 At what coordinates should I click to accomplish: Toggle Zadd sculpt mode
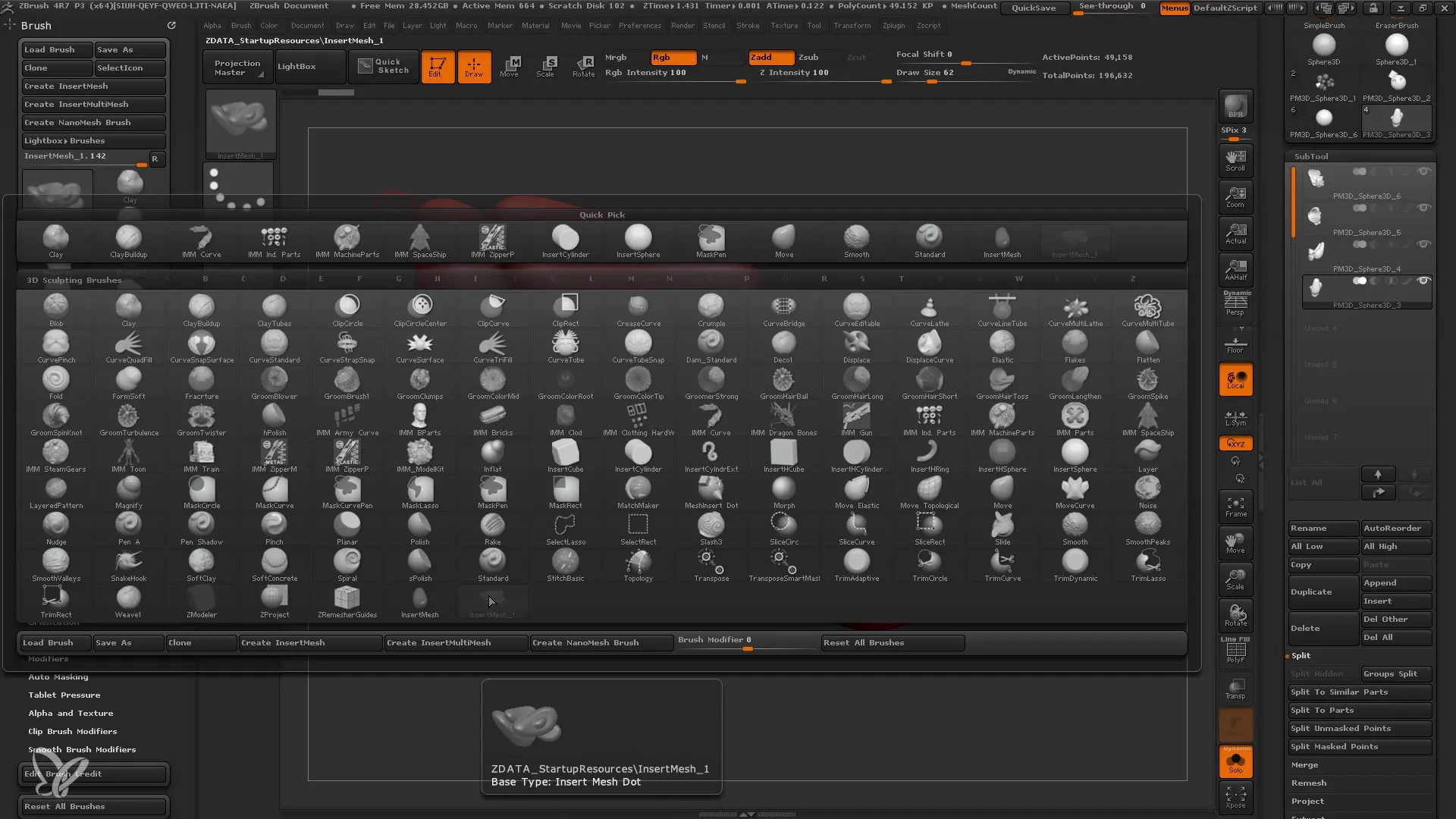771,58
